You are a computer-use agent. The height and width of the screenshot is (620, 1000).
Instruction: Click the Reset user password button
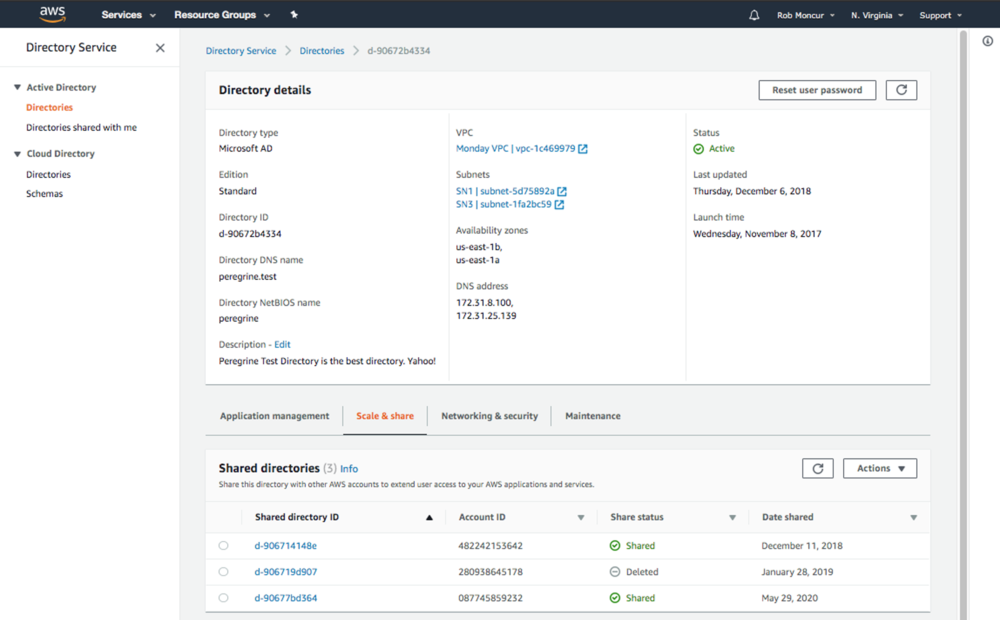817,90
